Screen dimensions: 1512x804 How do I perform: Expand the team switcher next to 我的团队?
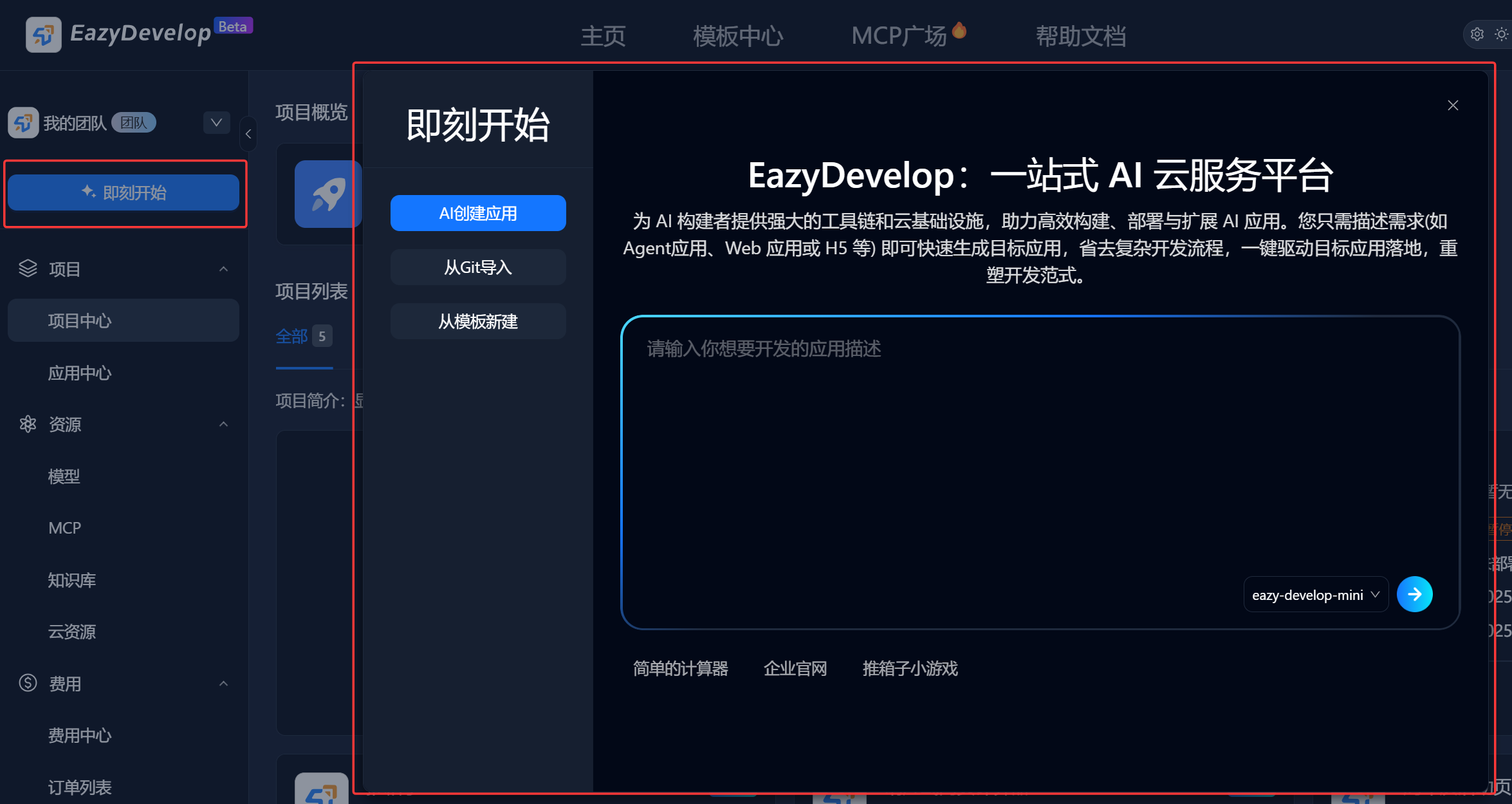[x=216, y=122]
